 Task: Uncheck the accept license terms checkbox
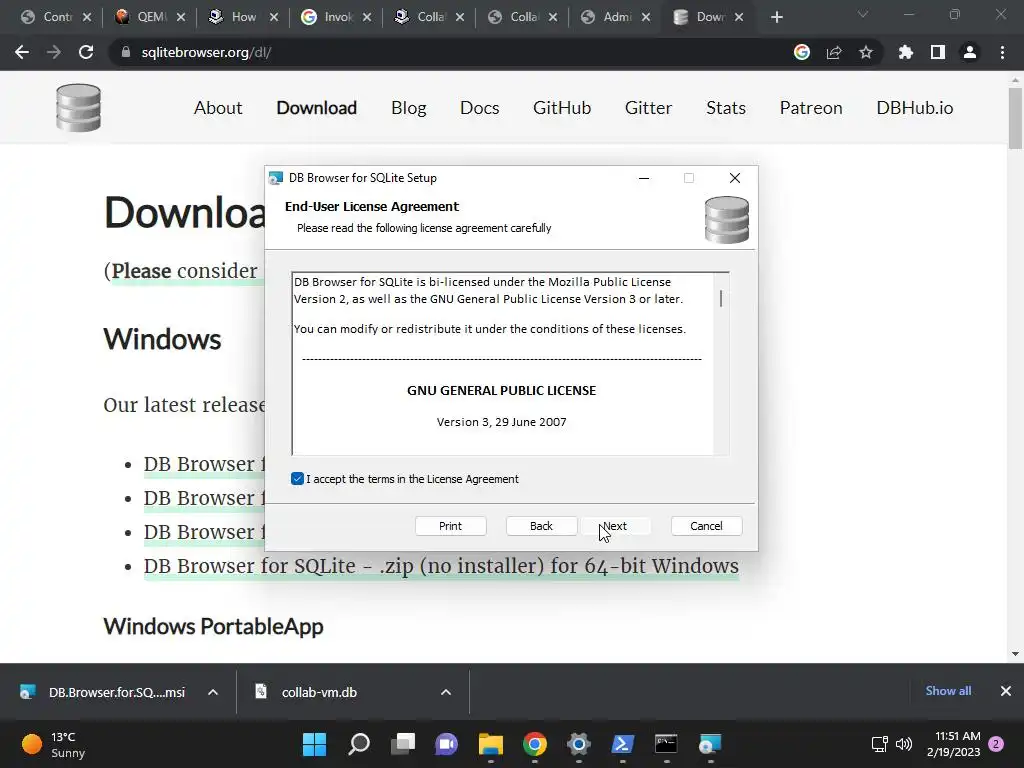click(x=297, y=479)
